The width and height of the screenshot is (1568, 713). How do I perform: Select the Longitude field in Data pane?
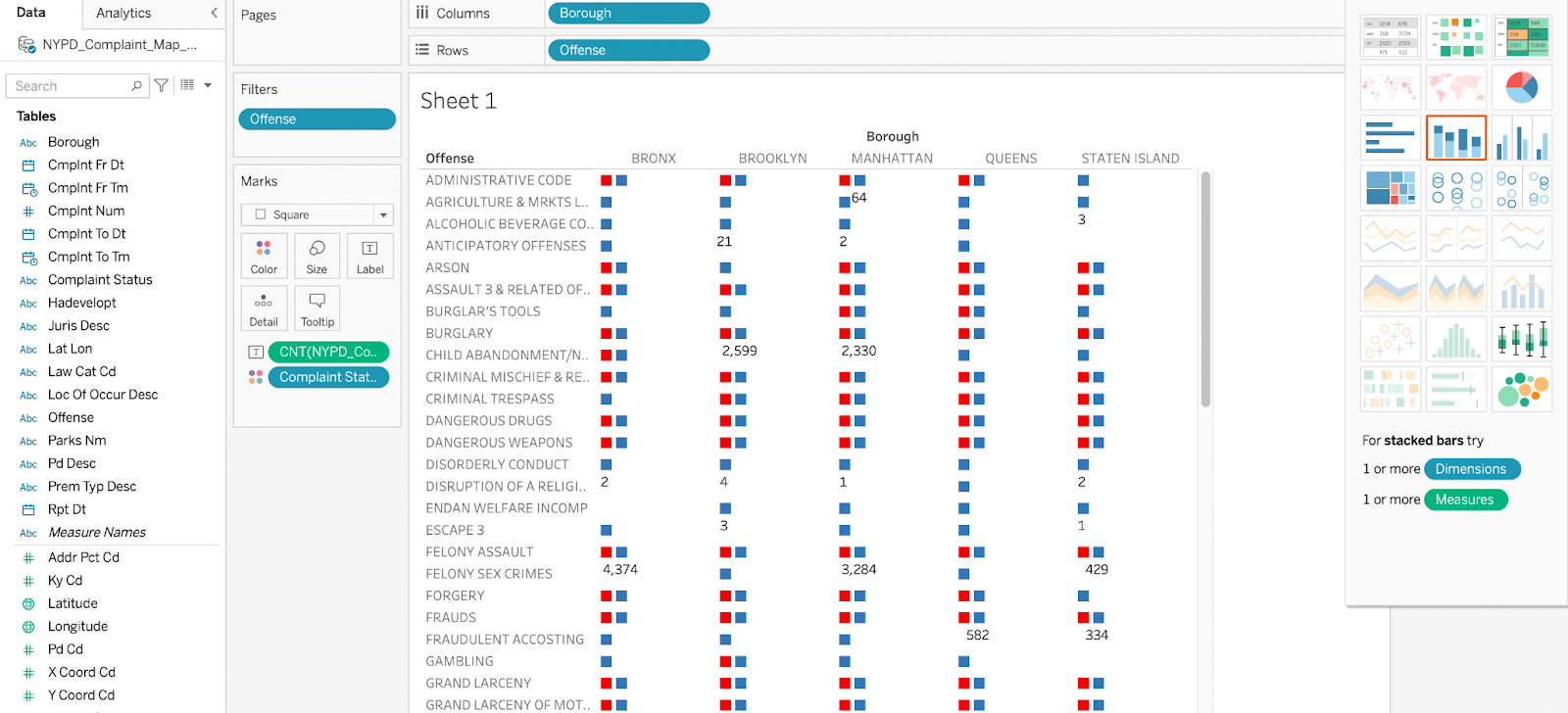coord(77,626)
